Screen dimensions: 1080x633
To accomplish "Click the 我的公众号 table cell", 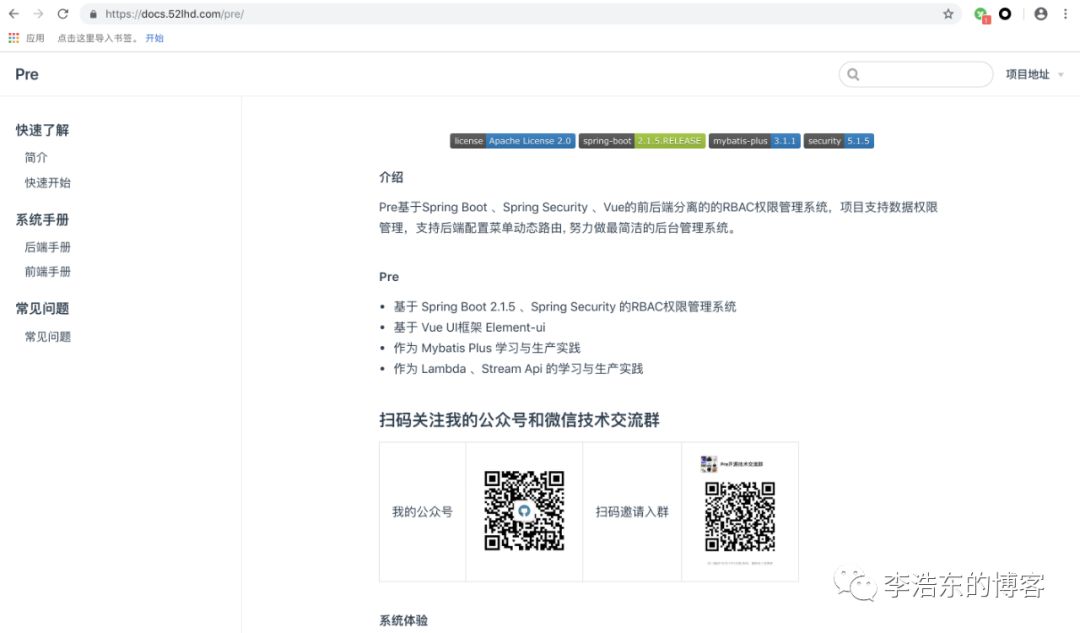I will [422, 512].
